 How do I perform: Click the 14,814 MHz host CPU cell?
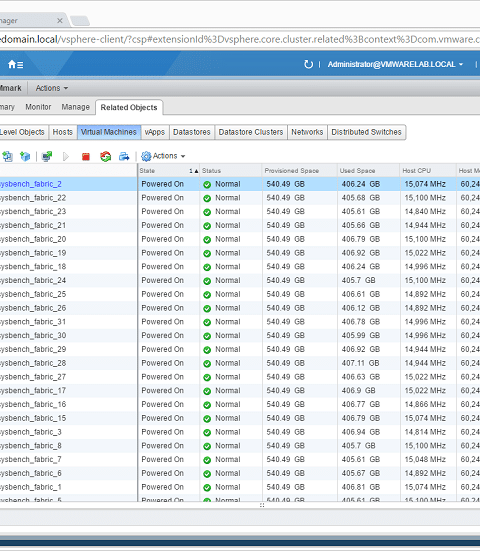tap(425, 432)
